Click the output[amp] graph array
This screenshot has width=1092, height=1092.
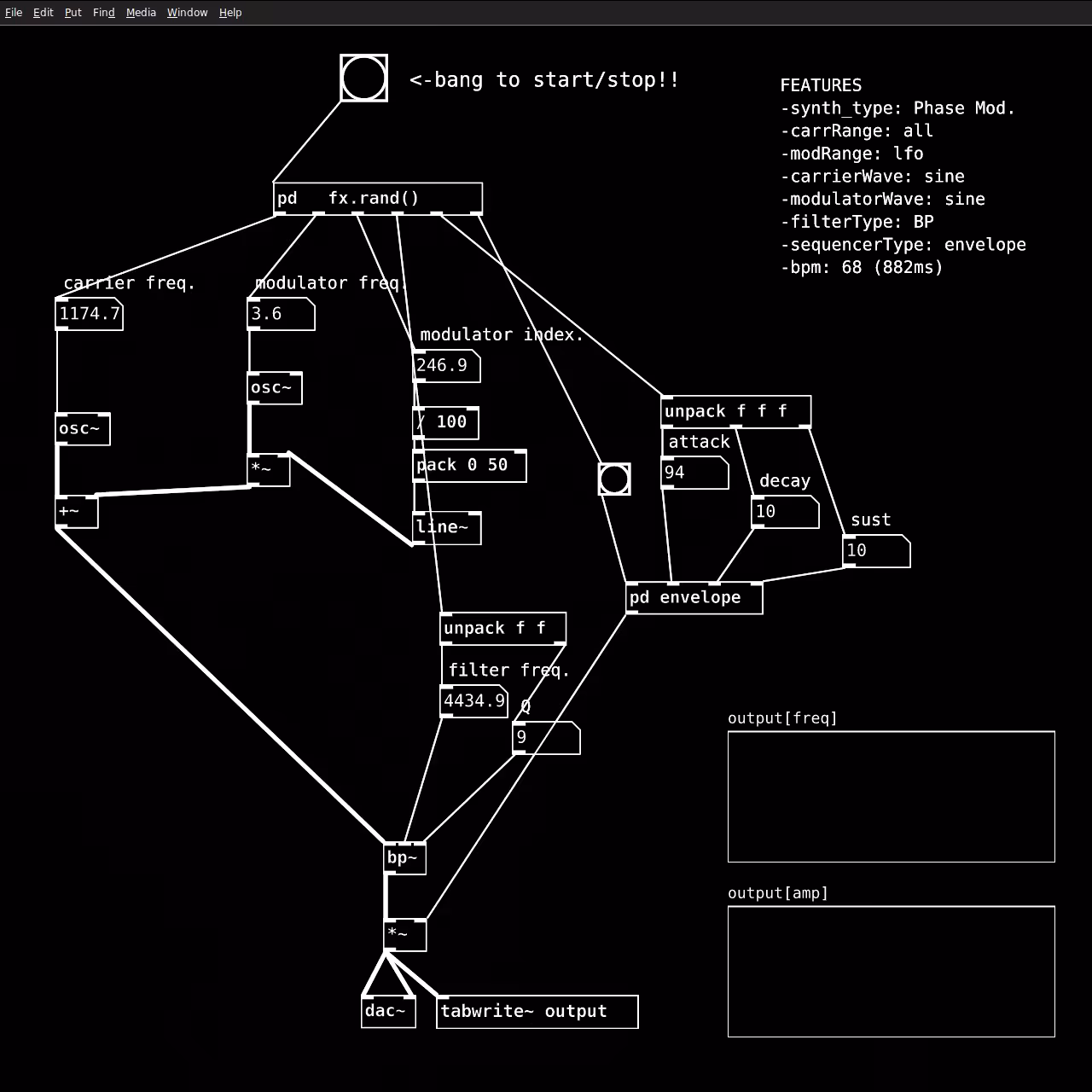tap(892, 972)
